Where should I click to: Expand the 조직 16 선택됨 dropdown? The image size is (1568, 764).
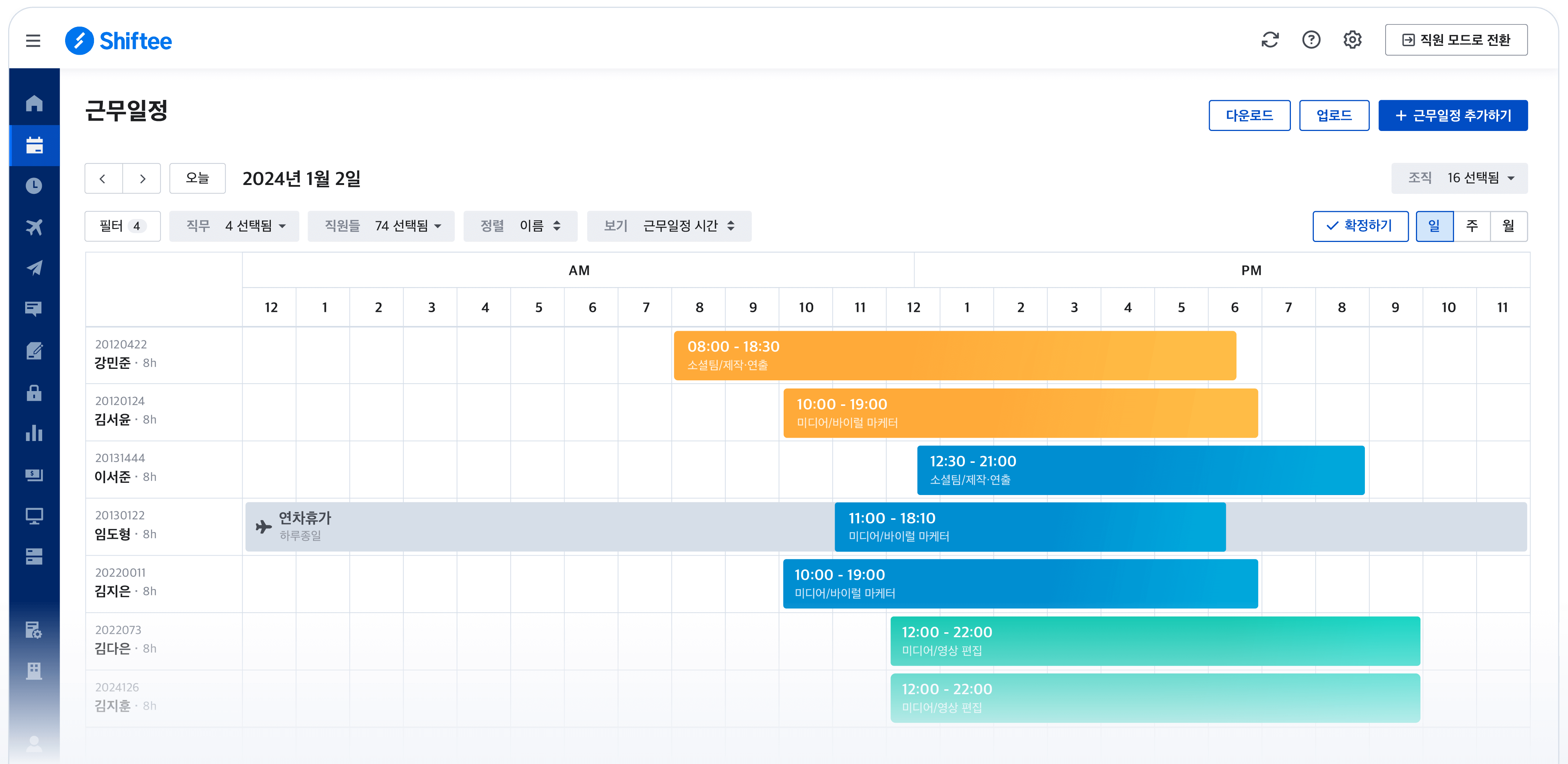pos(1459,178)
